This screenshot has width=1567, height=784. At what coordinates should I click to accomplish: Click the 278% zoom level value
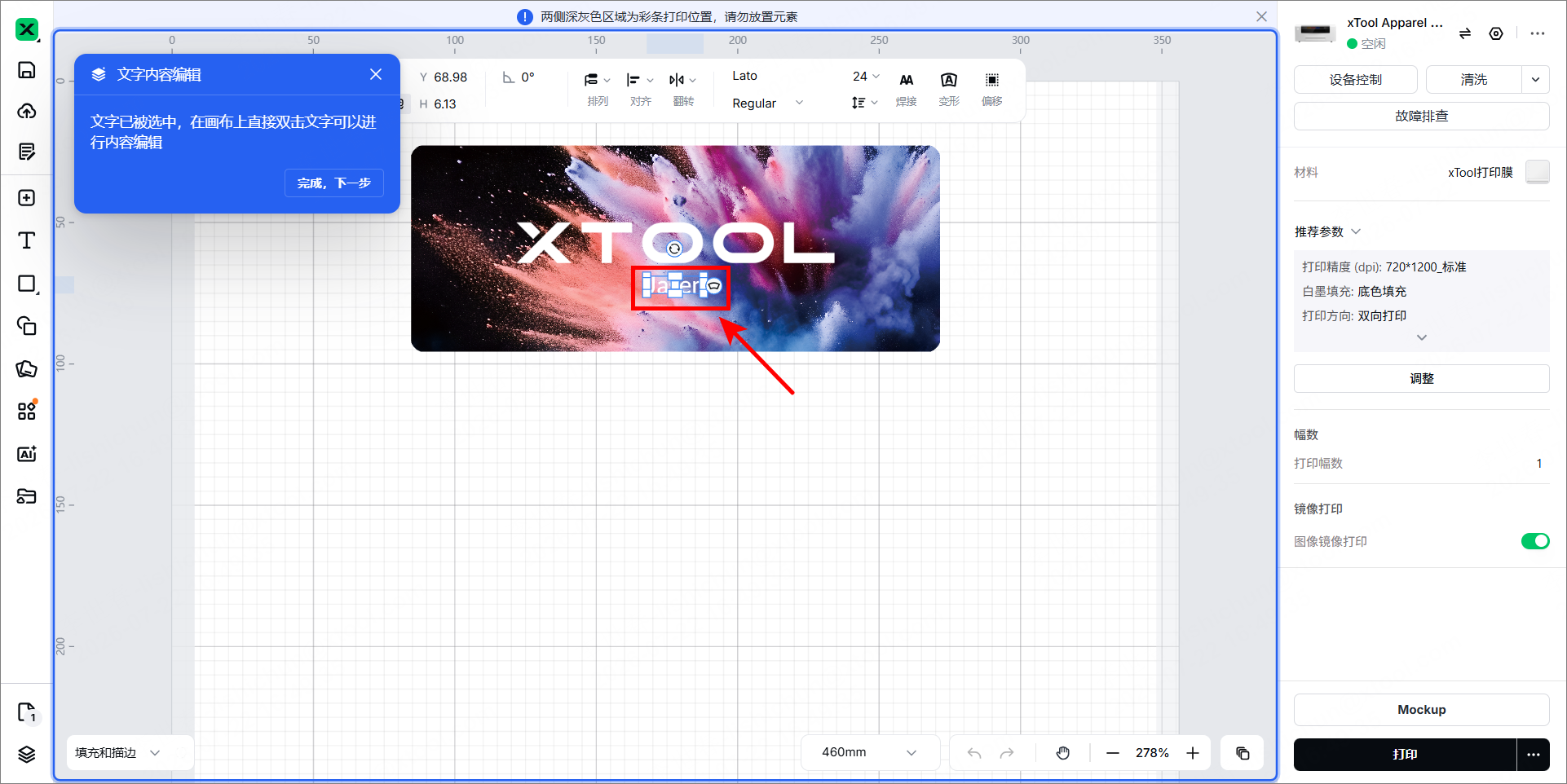[x=1152, y=753]
